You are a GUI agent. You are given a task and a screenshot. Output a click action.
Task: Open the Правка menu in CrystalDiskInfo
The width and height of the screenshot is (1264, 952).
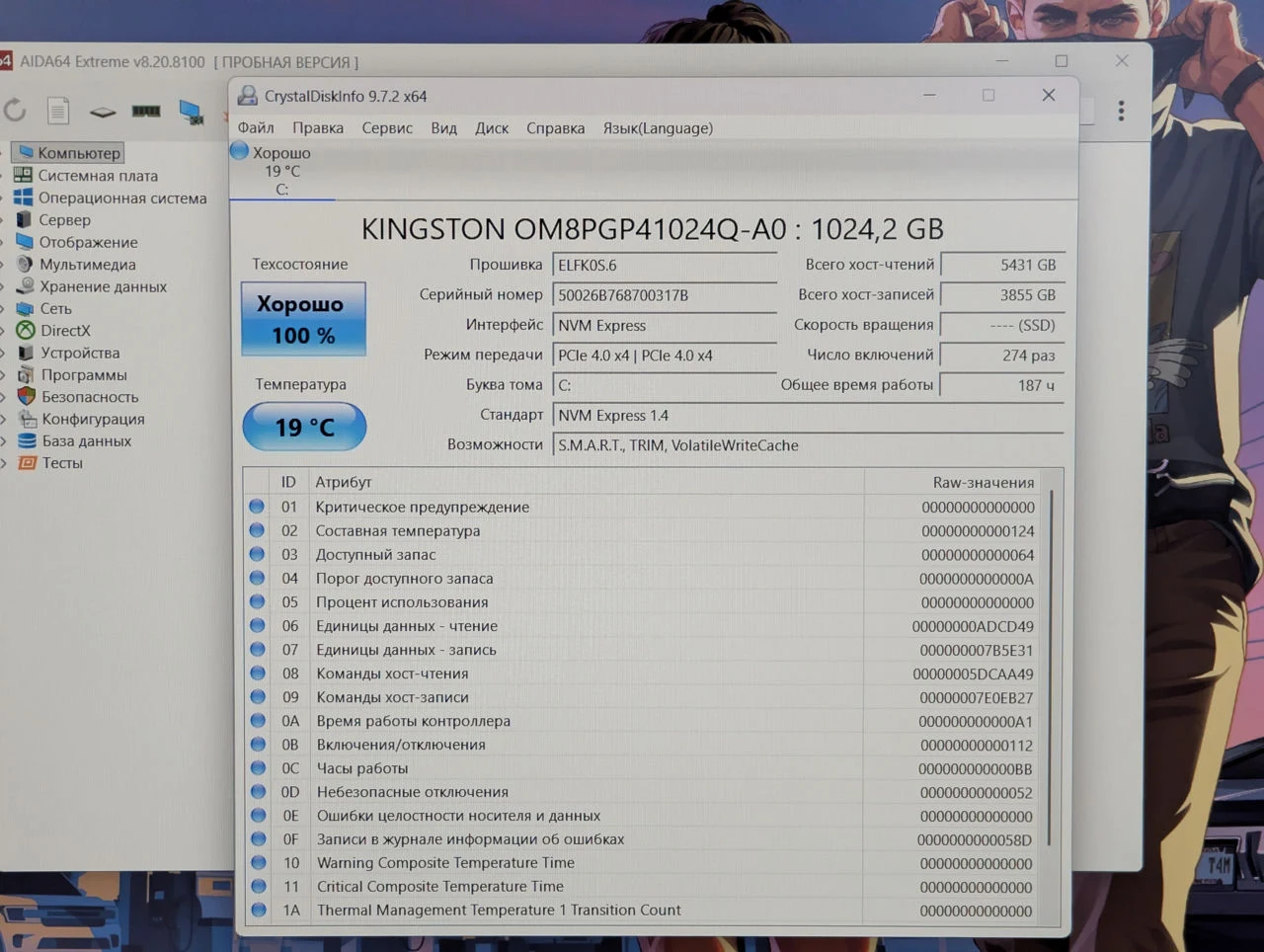click(x=318, y=128)
